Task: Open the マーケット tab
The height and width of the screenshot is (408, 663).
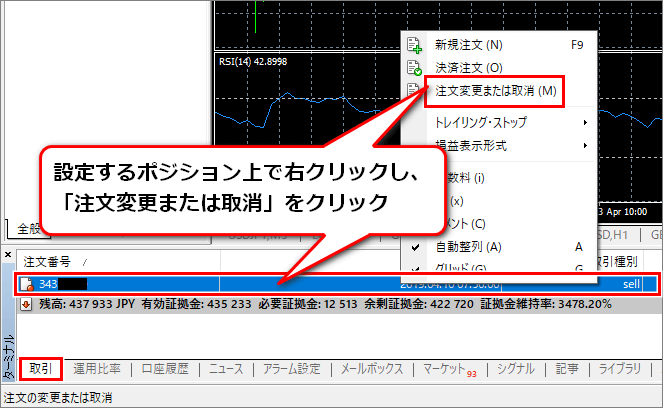Action: click(449, 370)
